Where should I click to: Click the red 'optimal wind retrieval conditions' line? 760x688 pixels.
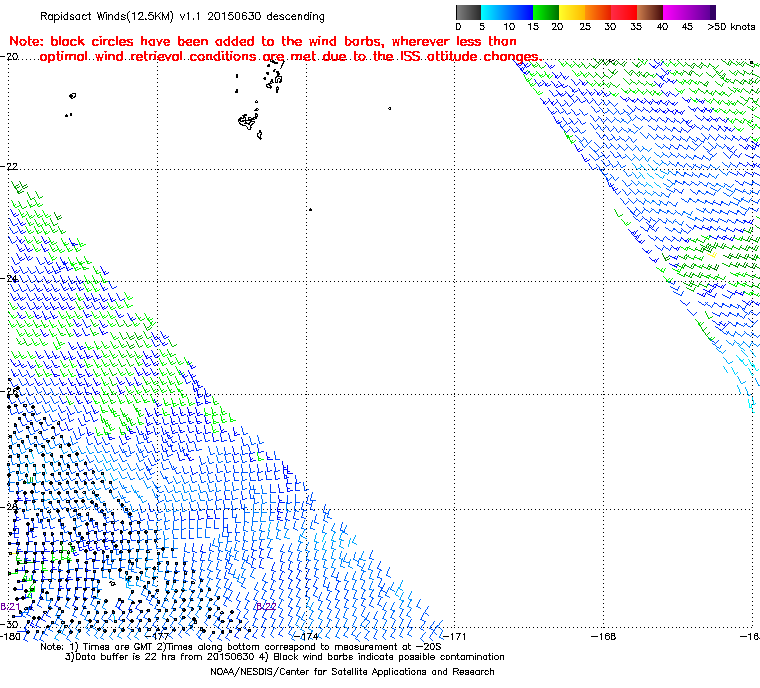(x=291, y=57)
